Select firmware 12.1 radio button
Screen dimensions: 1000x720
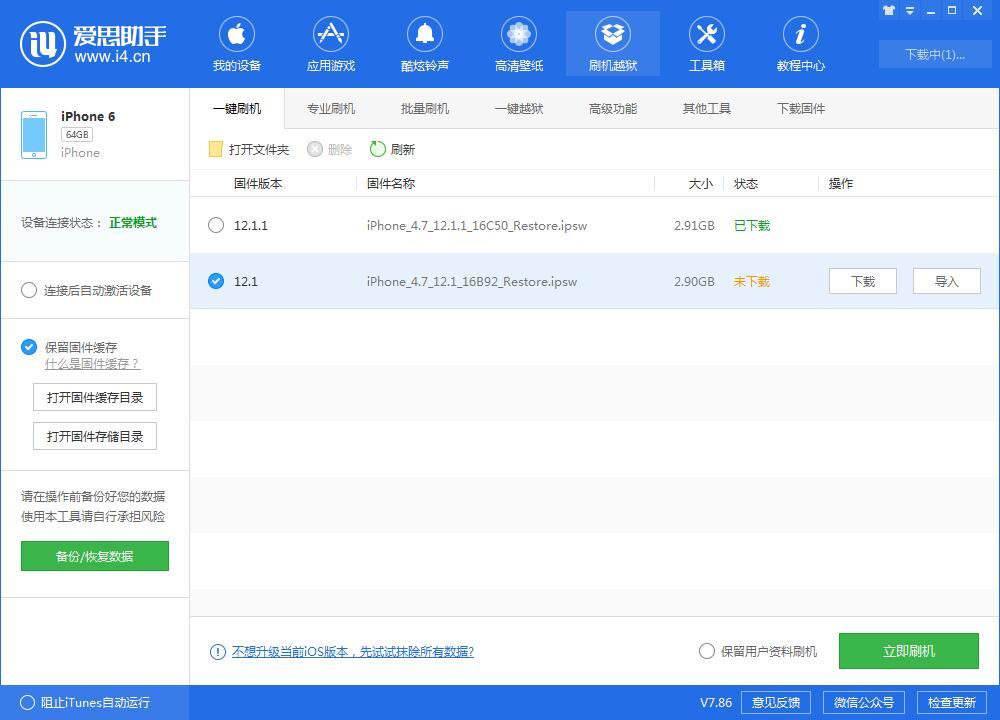click(216, 281)
